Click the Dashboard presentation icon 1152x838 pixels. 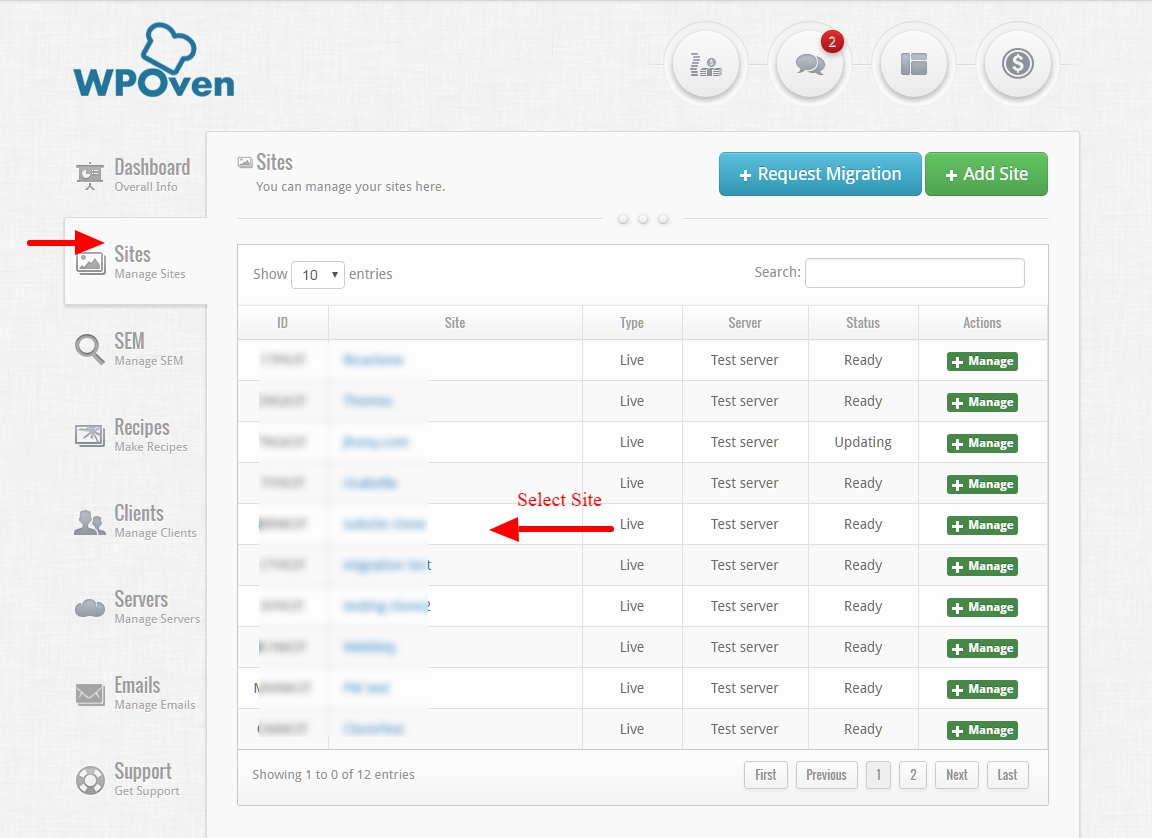(x=90, y=176)
